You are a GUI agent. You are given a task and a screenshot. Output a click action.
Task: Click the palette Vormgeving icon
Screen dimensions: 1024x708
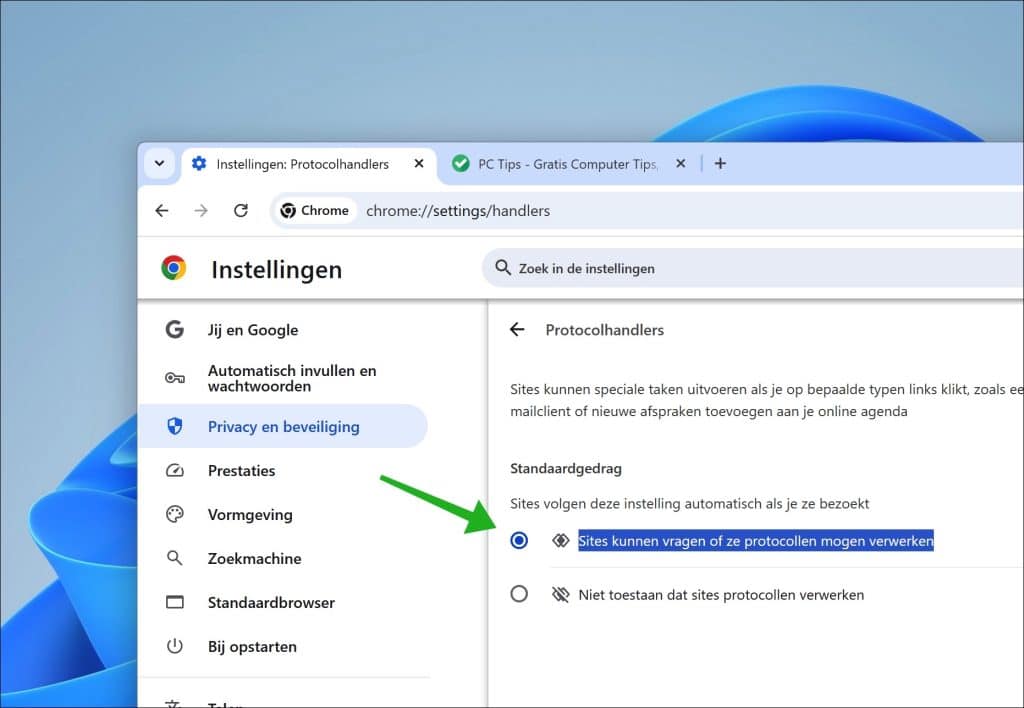[x=174, y=514]
